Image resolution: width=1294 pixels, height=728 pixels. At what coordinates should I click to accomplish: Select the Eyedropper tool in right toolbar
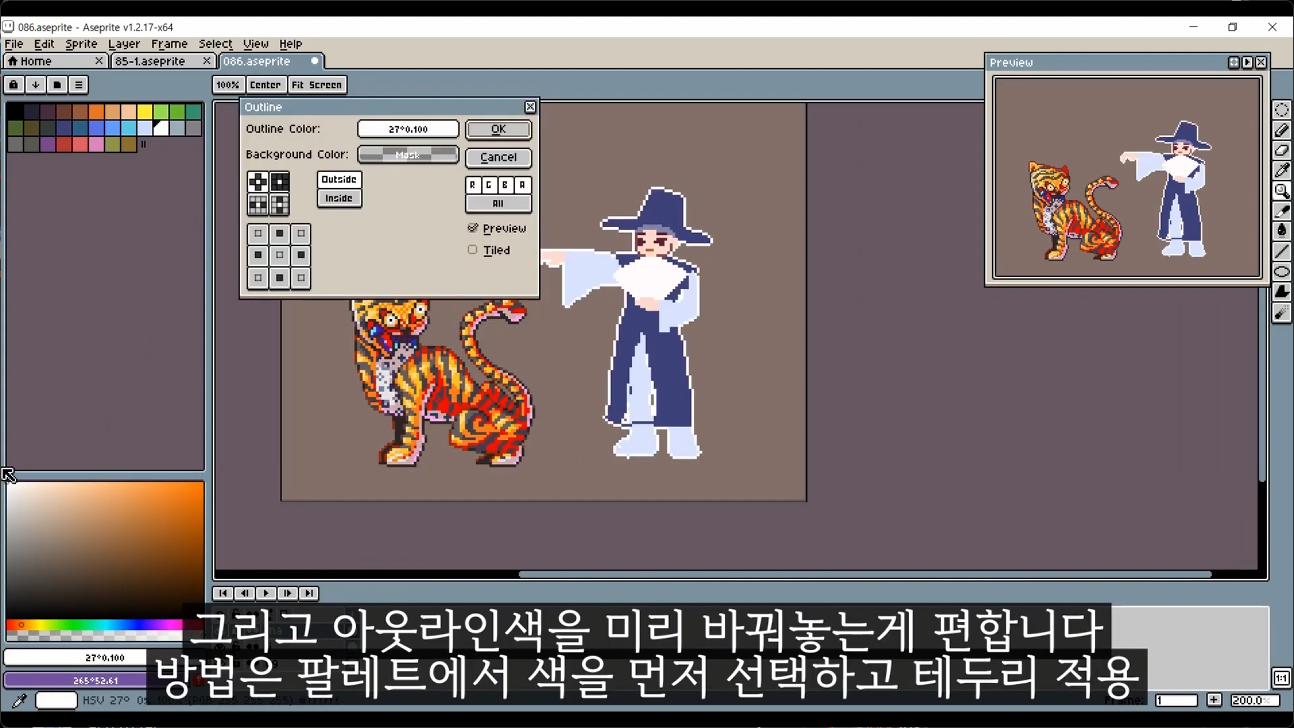coord(1281,170)
